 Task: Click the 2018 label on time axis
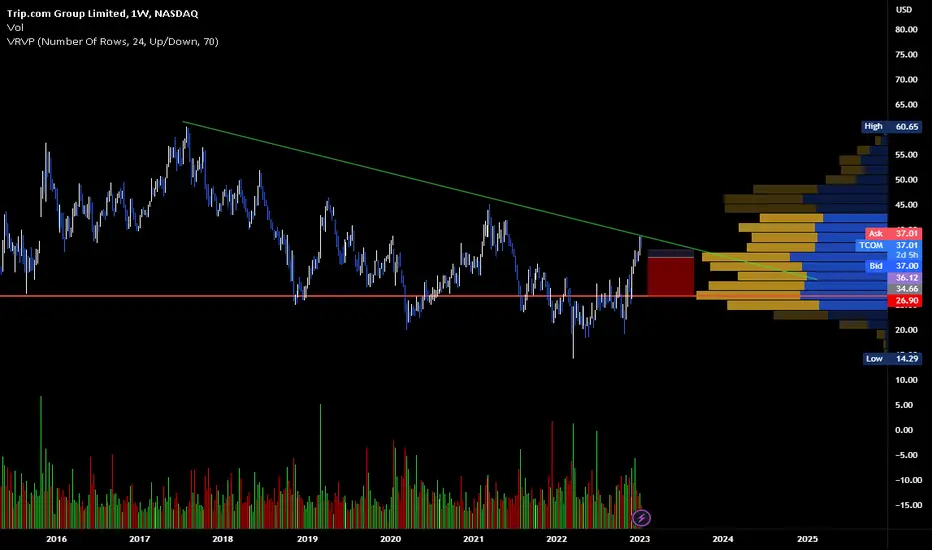(x=223, y=539)
